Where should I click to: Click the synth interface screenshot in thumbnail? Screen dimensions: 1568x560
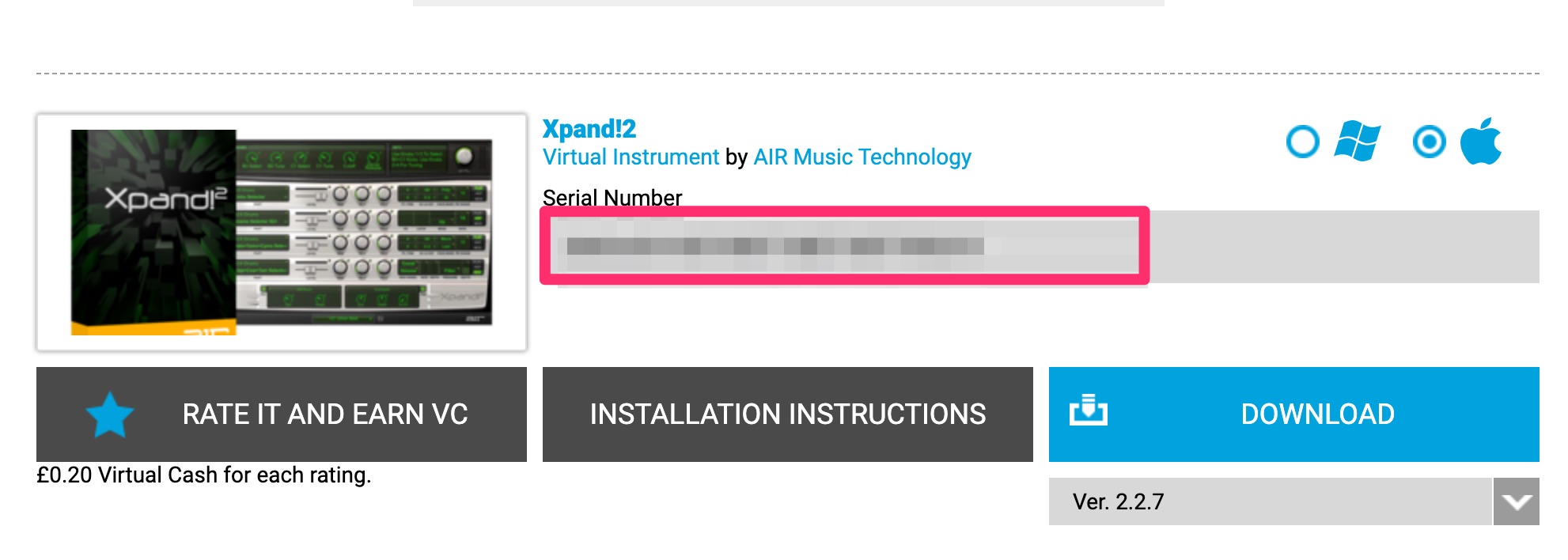click(364, 229)
